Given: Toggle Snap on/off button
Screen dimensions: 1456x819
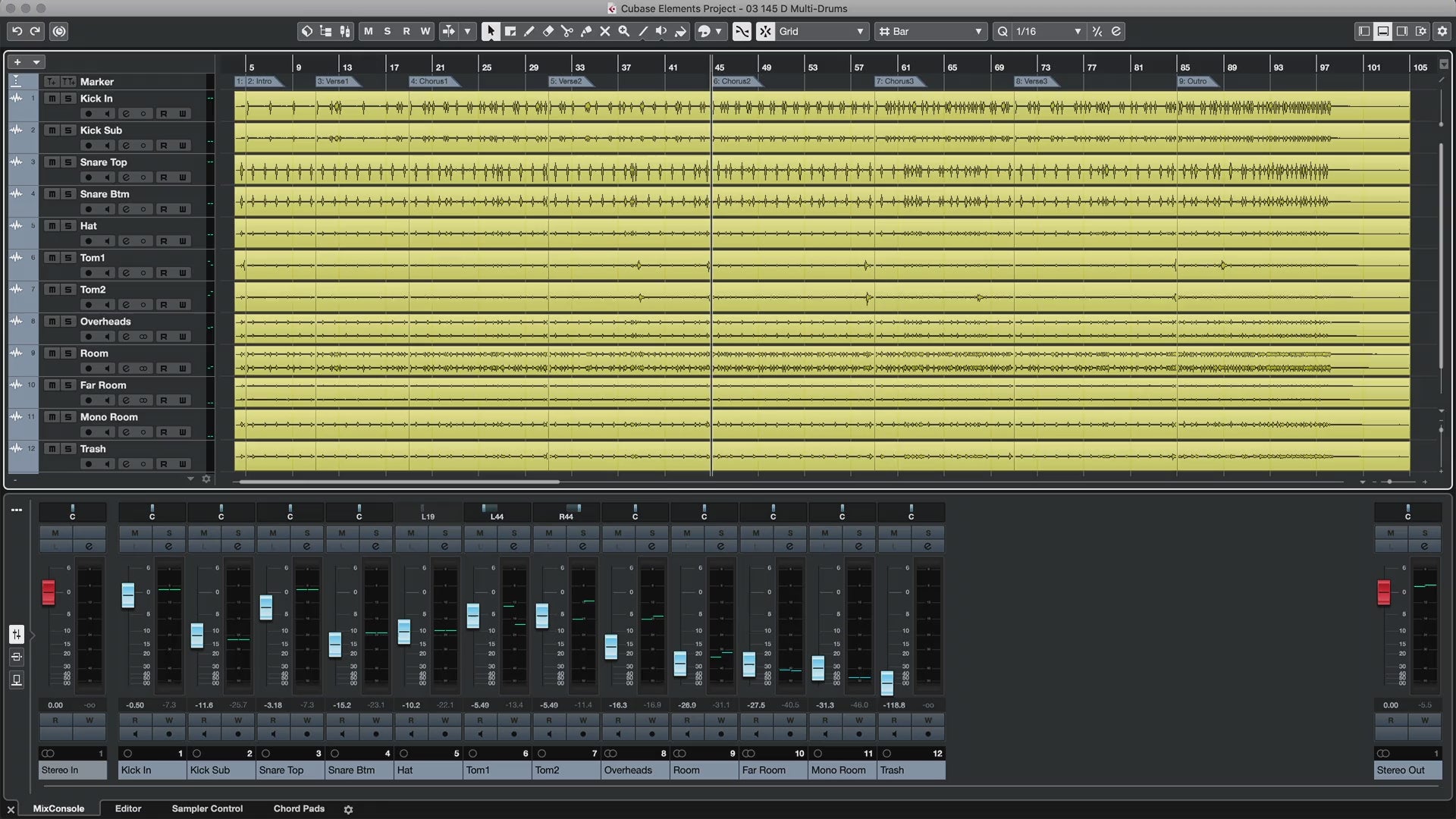Looking at the screenshot, I should pyautogui.click(x=765, y=31).
